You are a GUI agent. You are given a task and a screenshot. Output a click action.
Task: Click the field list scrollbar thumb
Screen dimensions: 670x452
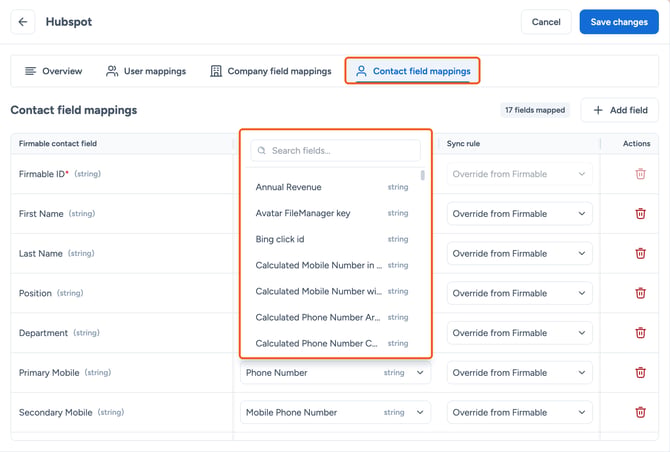pyautogui.click(x=423, y=175)
